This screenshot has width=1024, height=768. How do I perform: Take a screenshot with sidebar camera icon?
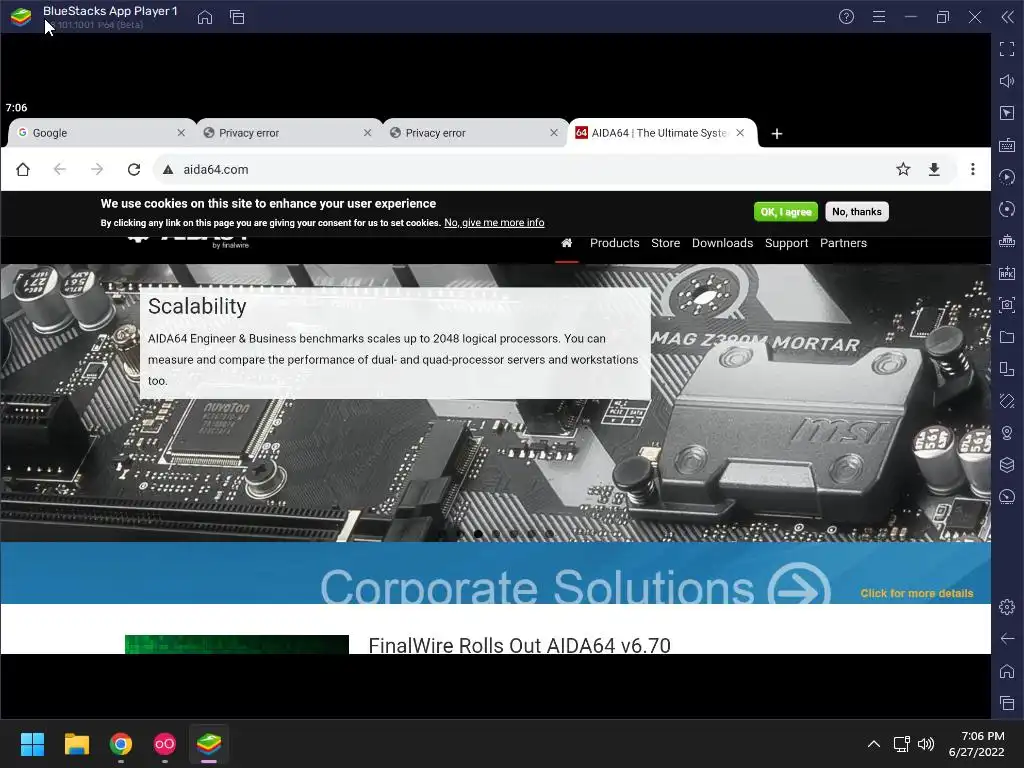point(1007,305)
